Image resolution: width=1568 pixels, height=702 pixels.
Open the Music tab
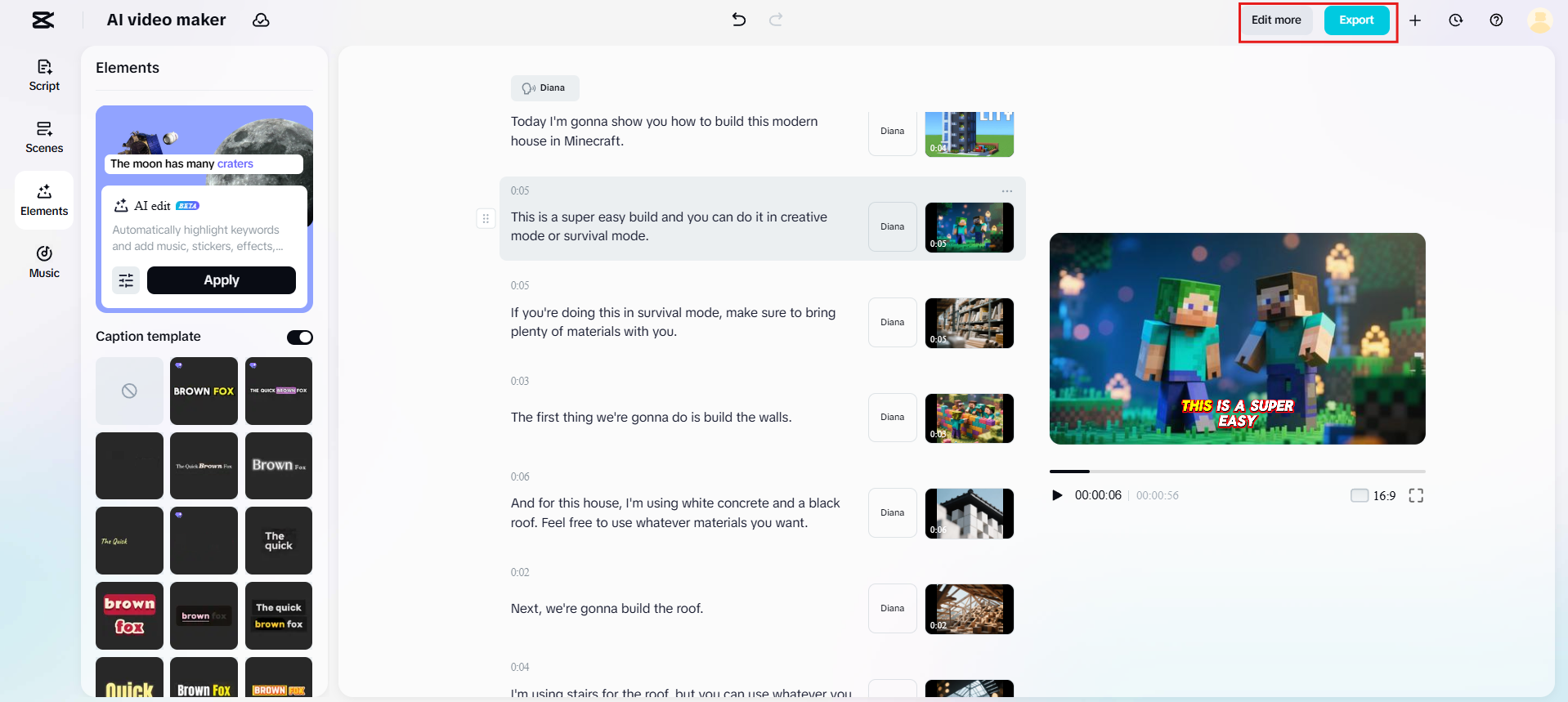click(44, 262)
